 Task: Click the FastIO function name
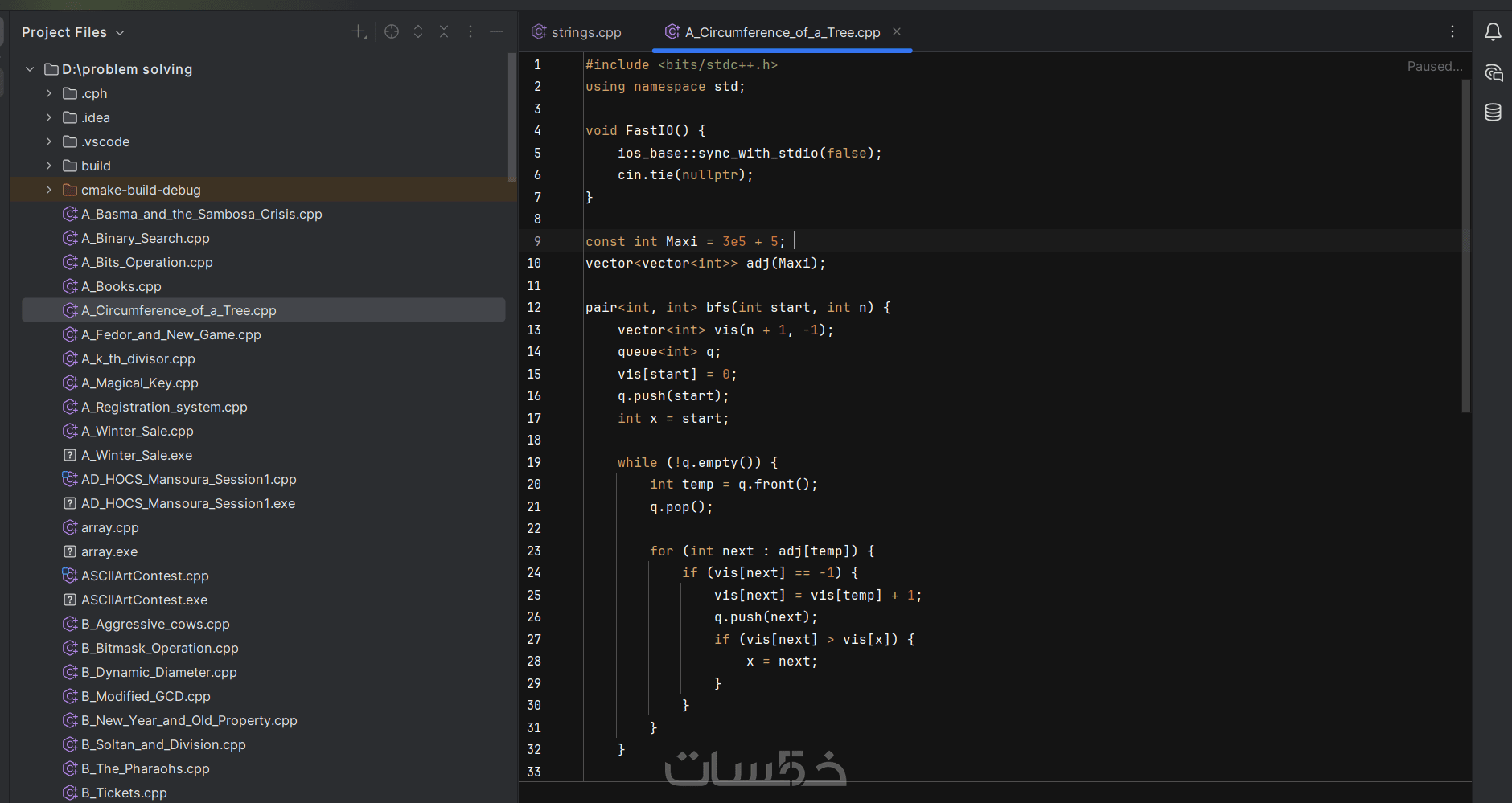coord(649,130)
